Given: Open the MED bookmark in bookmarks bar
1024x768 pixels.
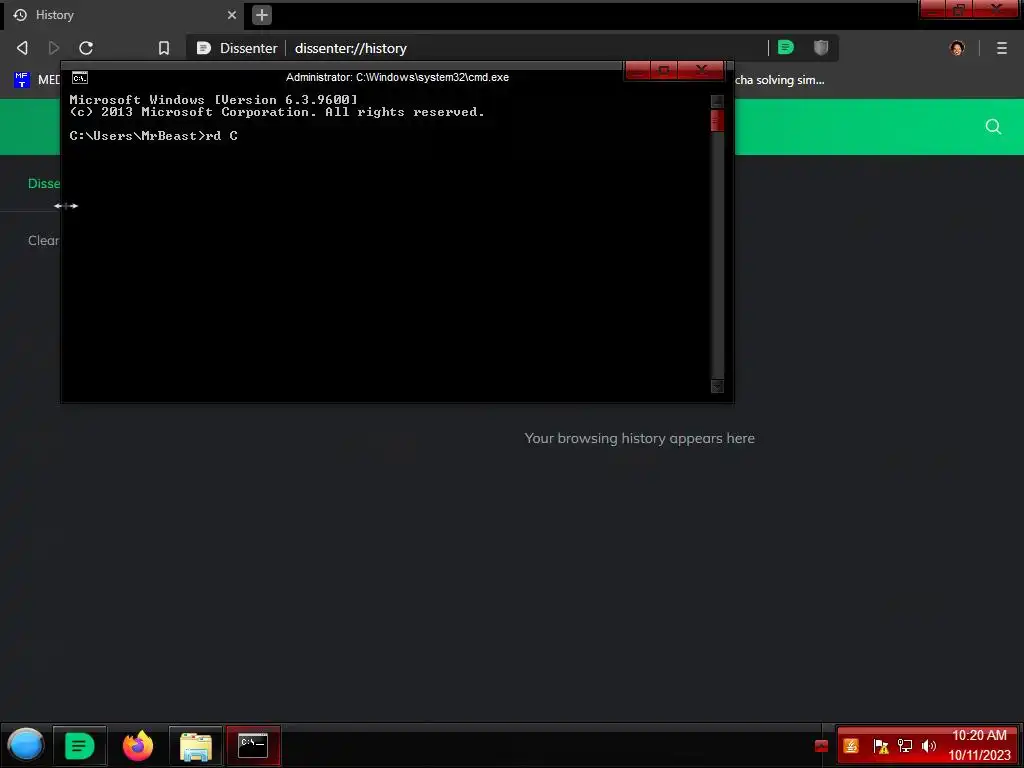Looking at the screenshot, I should (x=37, y=80).
